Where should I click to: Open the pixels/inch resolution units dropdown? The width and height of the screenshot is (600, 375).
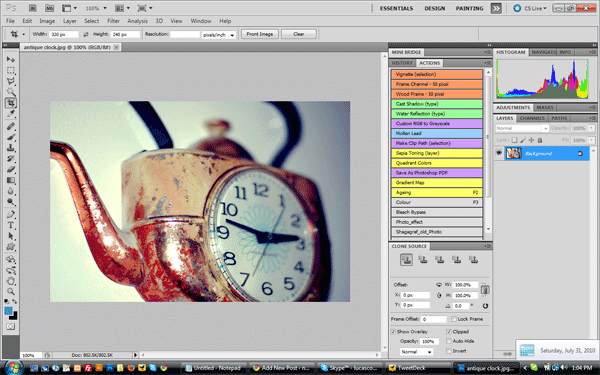[218, 34]
